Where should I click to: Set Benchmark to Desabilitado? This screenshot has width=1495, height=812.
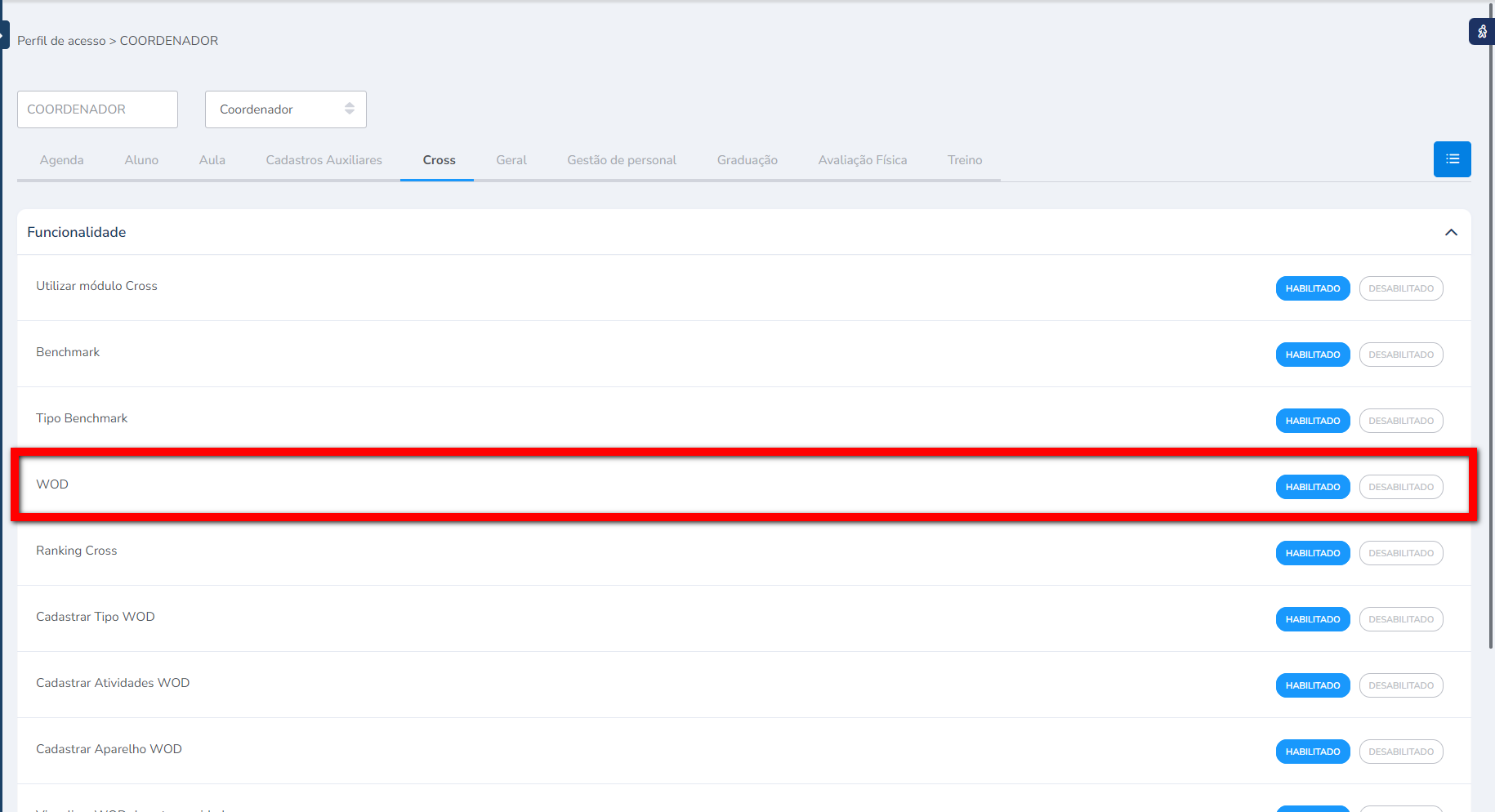pos(1400,355)
